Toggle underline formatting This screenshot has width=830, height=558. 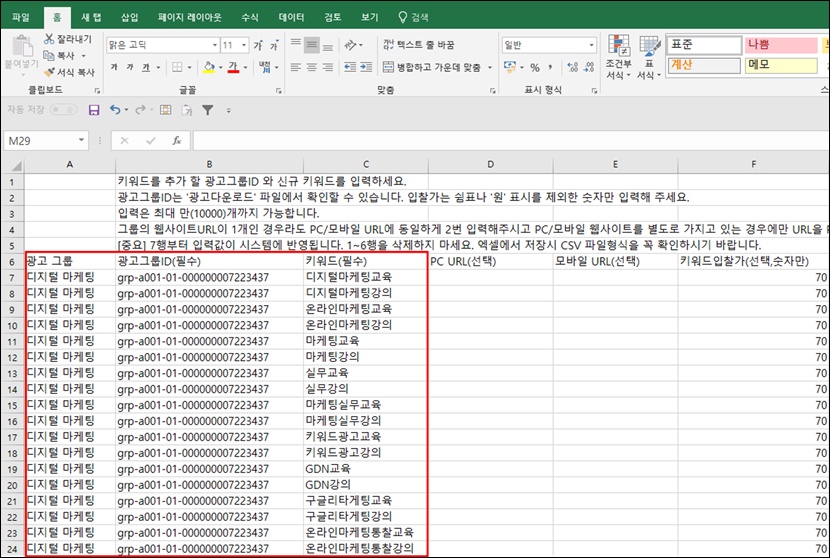point(146,67)
